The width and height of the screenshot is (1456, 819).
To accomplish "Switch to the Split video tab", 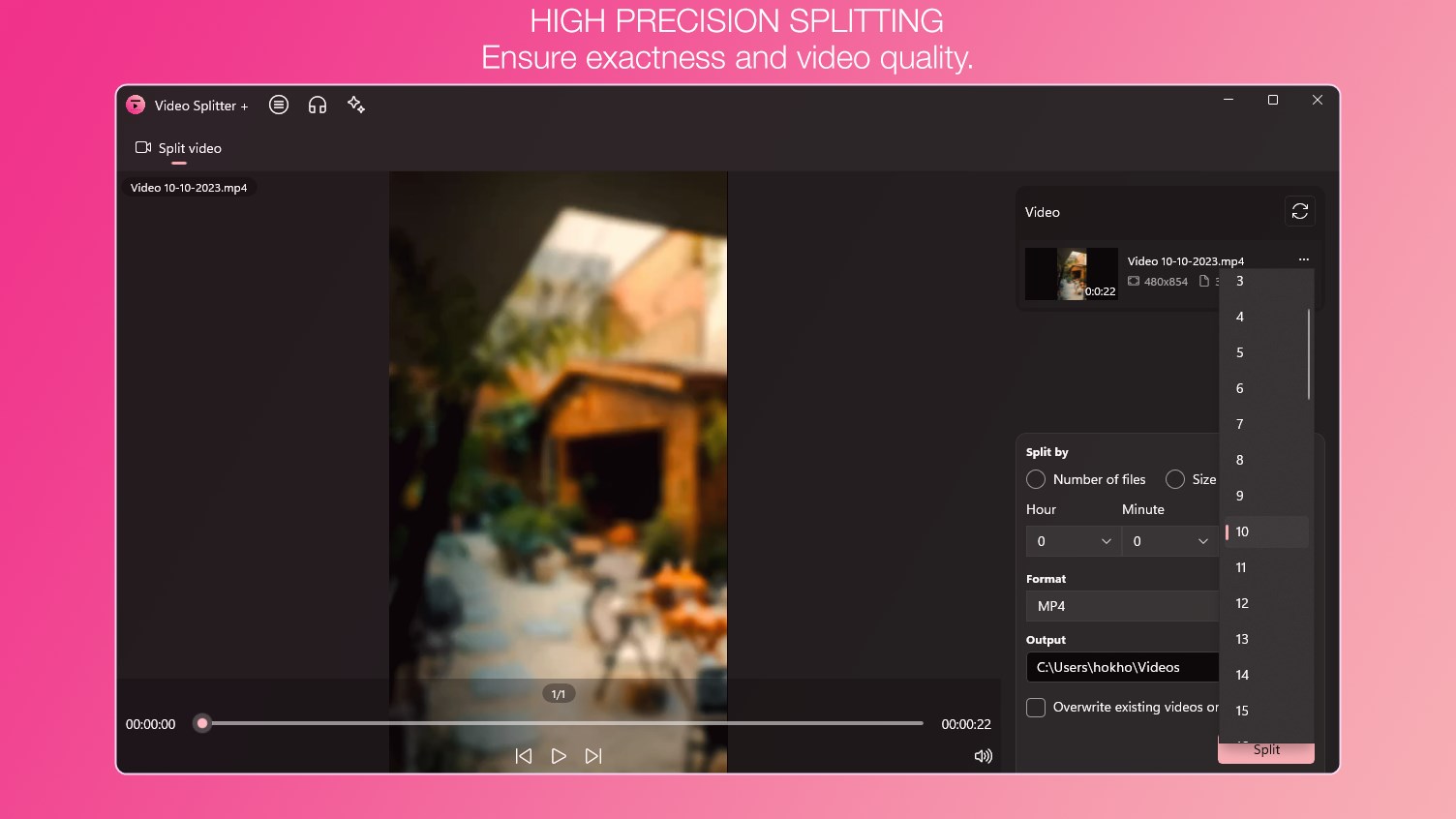I will (x=179, y=148).
